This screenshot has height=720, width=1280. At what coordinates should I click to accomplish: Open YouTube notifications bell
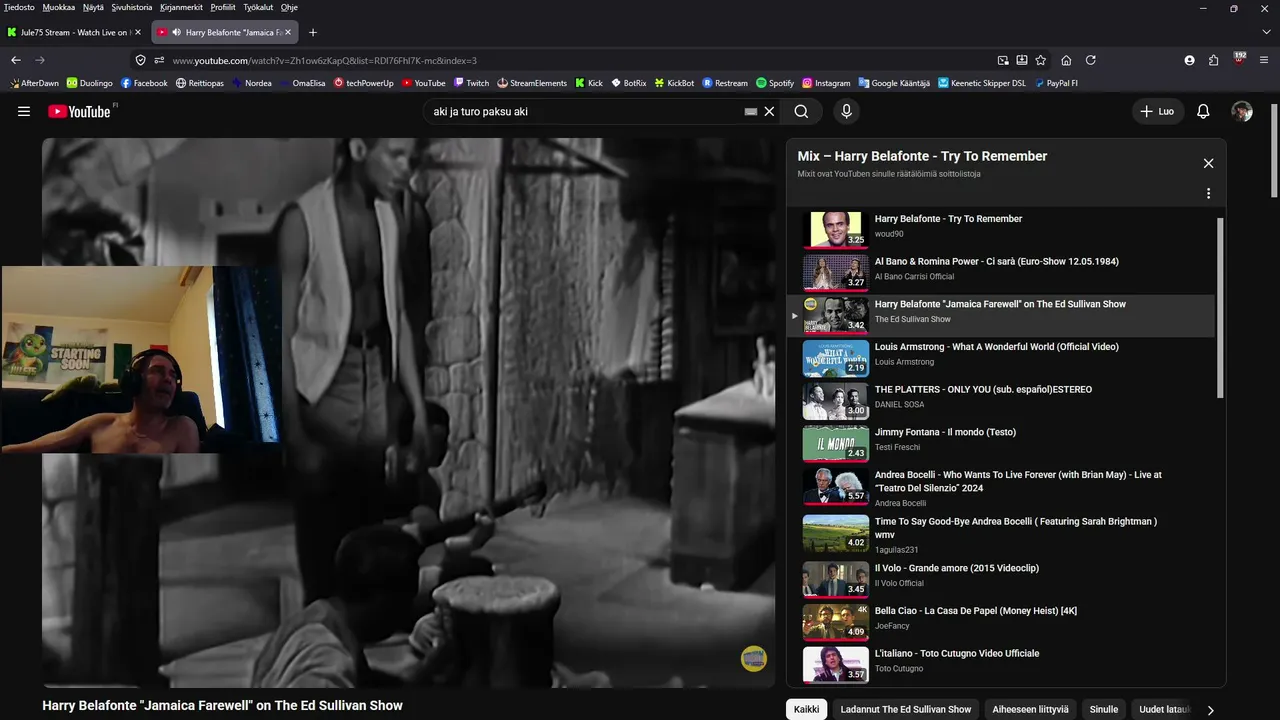click(1203, 112)
